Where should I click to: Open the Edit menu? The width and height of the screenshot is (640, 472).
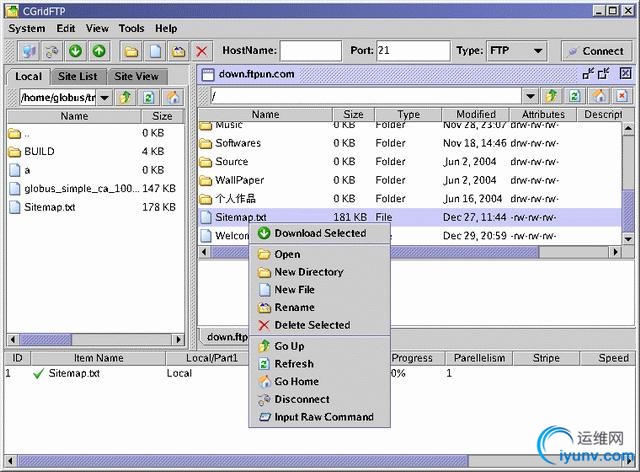coord(66,29)
